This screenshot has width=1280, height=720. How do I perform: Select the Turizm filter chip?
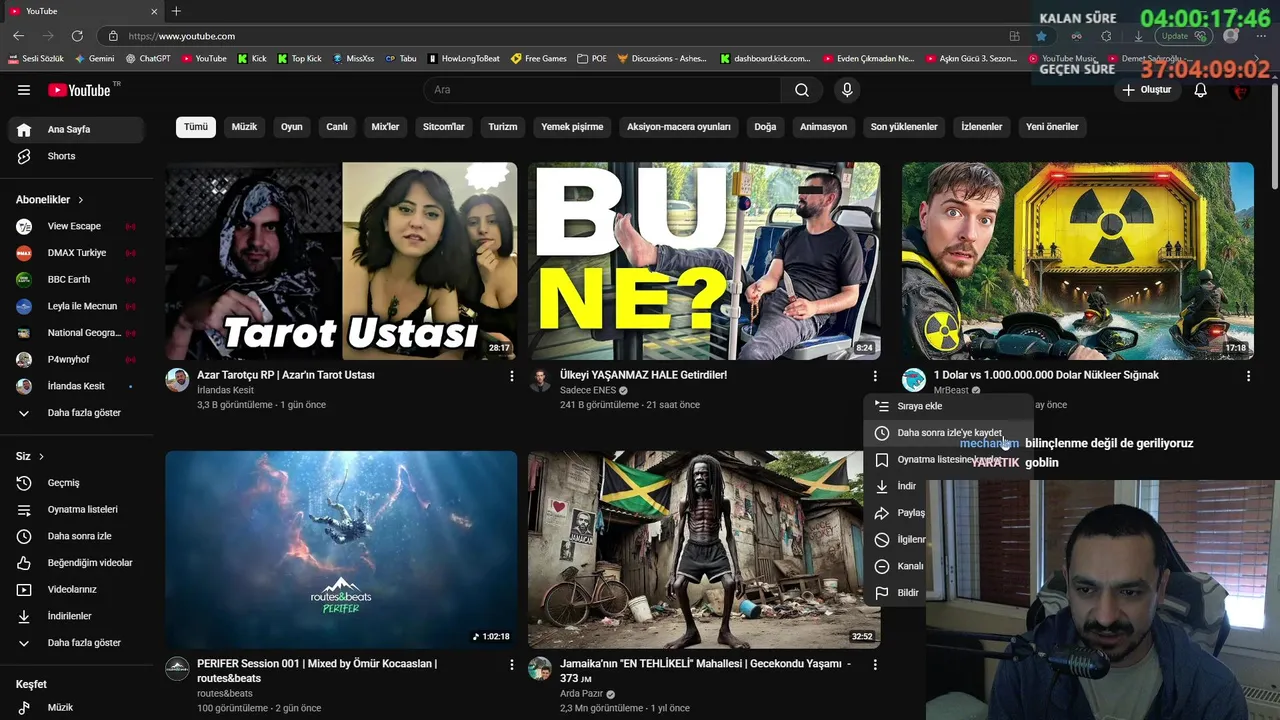pos(503,127)
